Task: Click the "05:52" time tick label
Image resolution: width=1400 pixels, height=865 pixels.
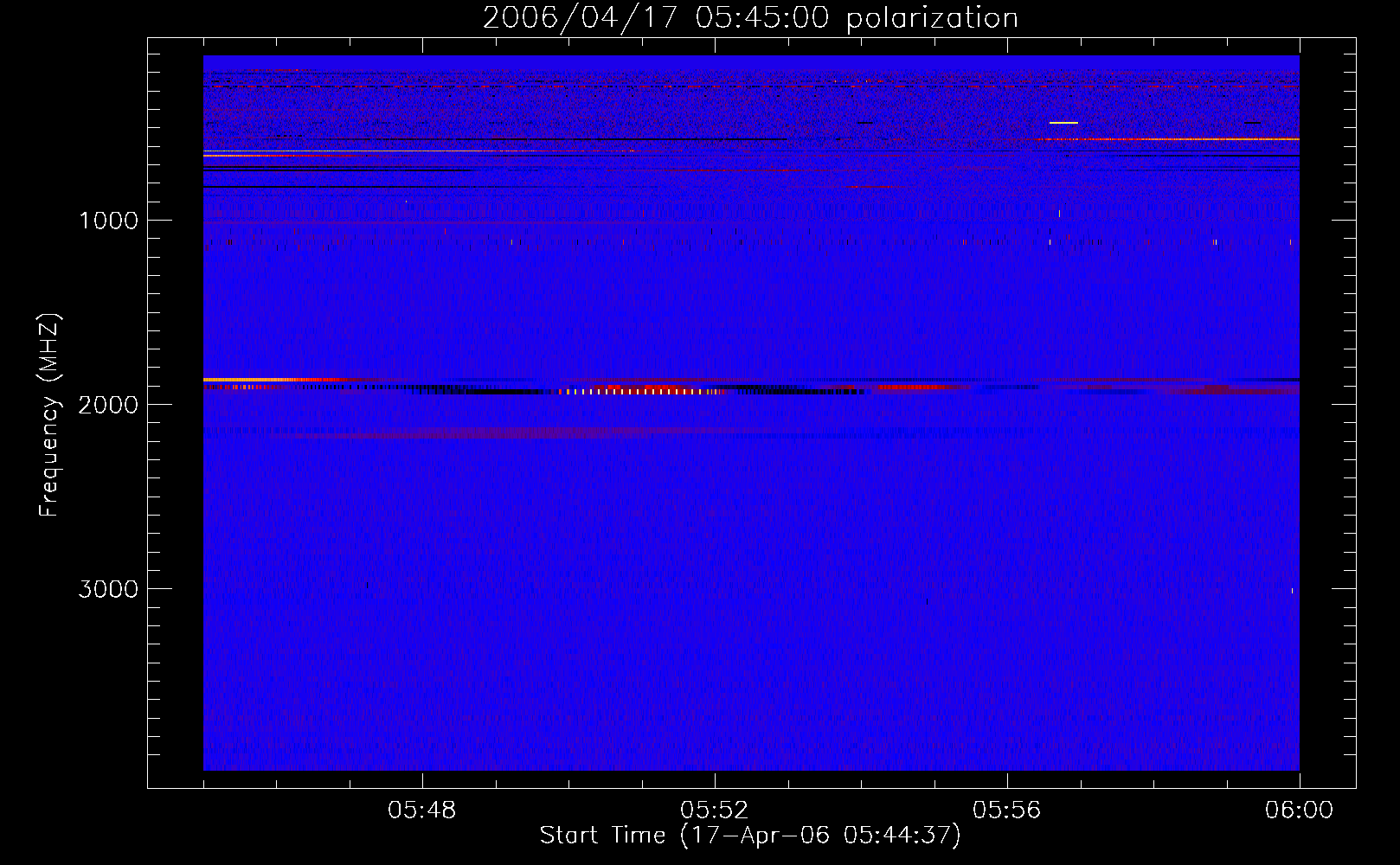Action: (x=715, y=811)
